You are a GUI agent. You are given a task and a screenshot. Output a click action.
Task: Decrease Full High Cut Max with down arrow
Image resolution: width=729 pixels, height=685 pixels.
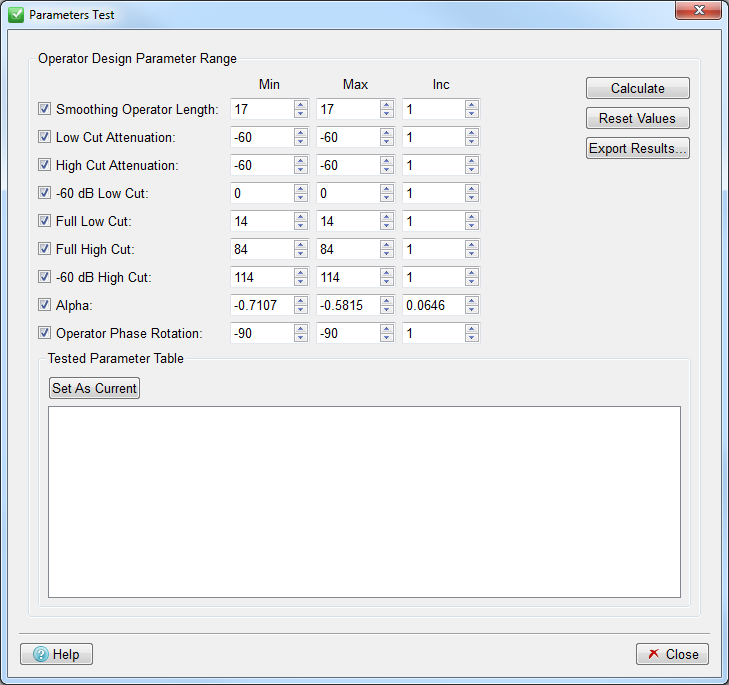point(387,254)
